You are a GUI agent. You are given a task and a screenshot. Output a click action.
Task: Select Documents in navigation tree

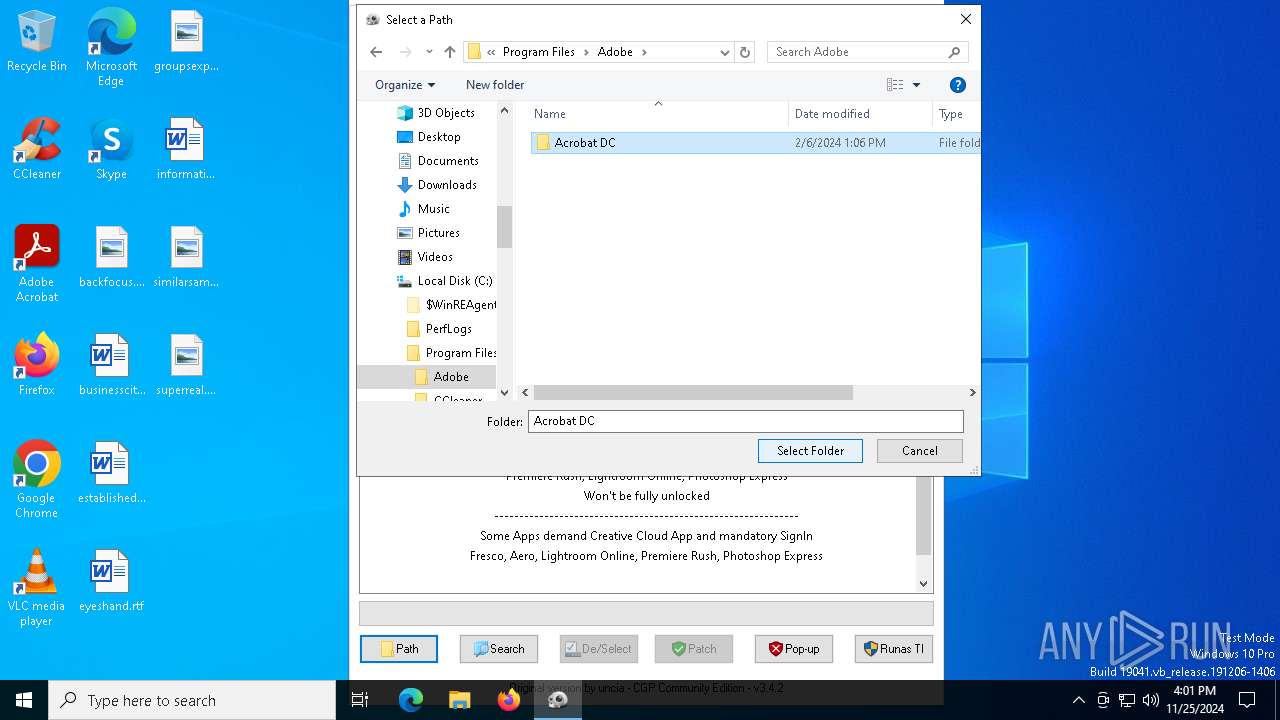tap(438, 161)
